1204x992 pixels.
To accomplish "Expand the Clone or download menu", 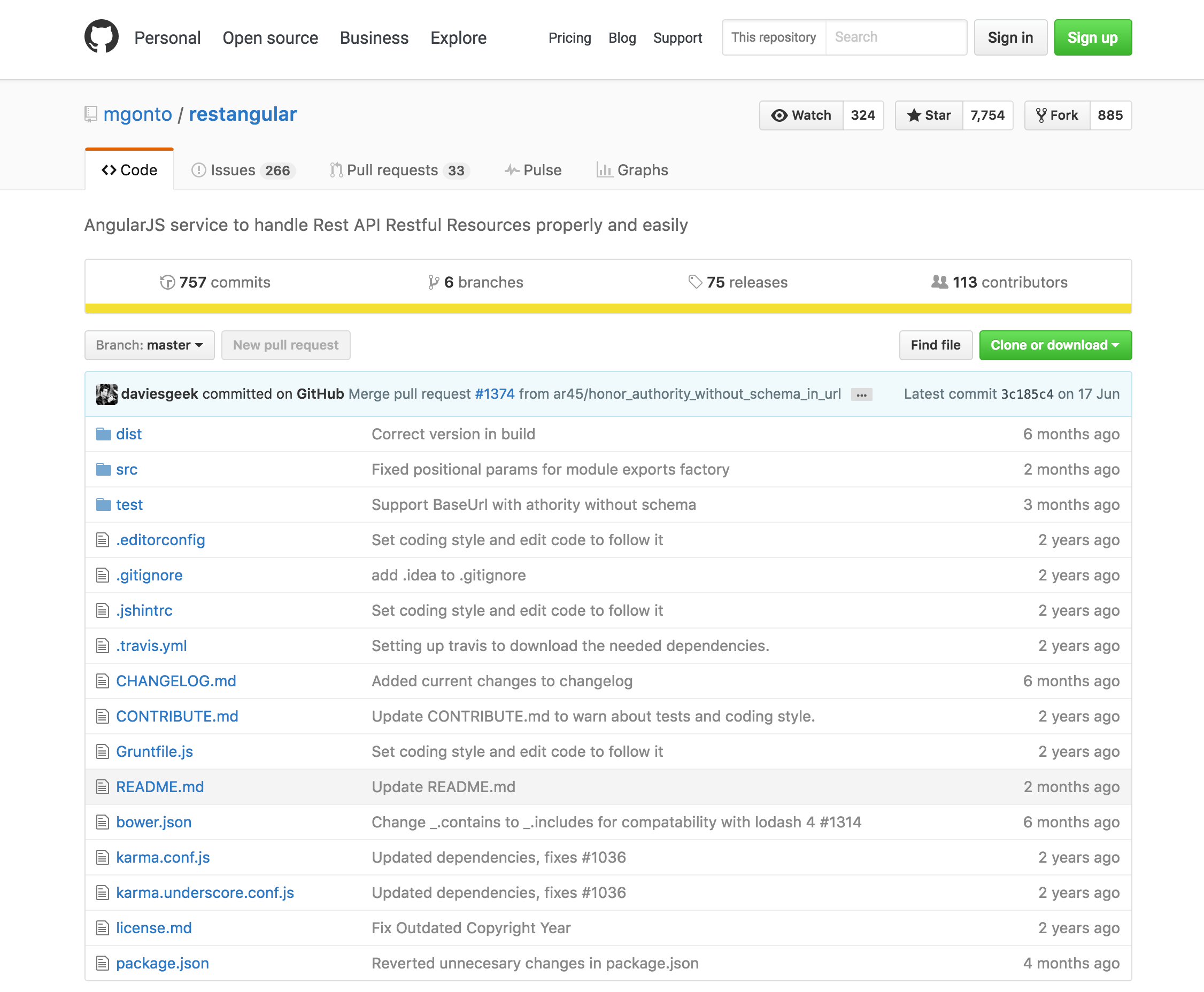I will (1055, 345).
